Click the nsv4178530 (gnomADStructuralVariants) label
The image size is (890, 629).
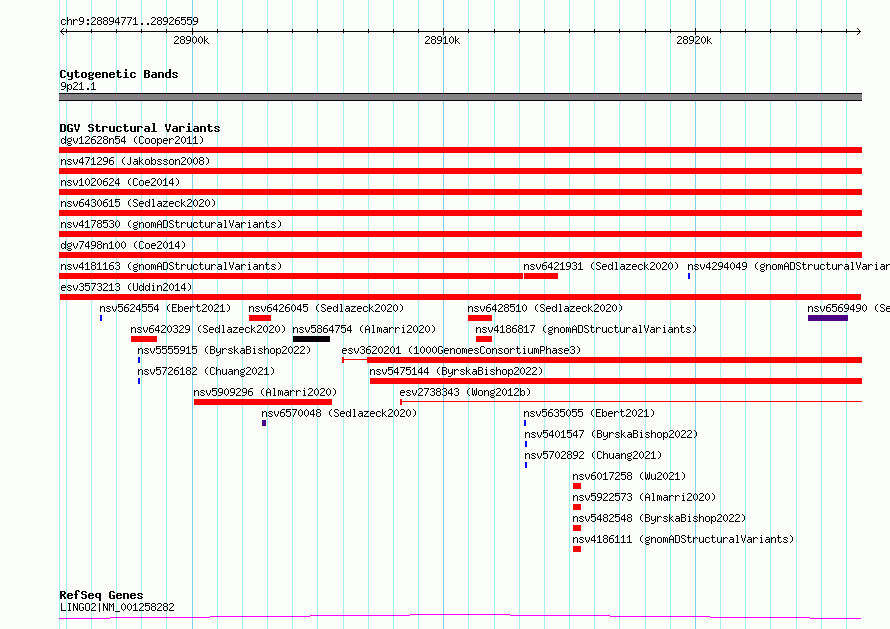[x=171, y=224]
